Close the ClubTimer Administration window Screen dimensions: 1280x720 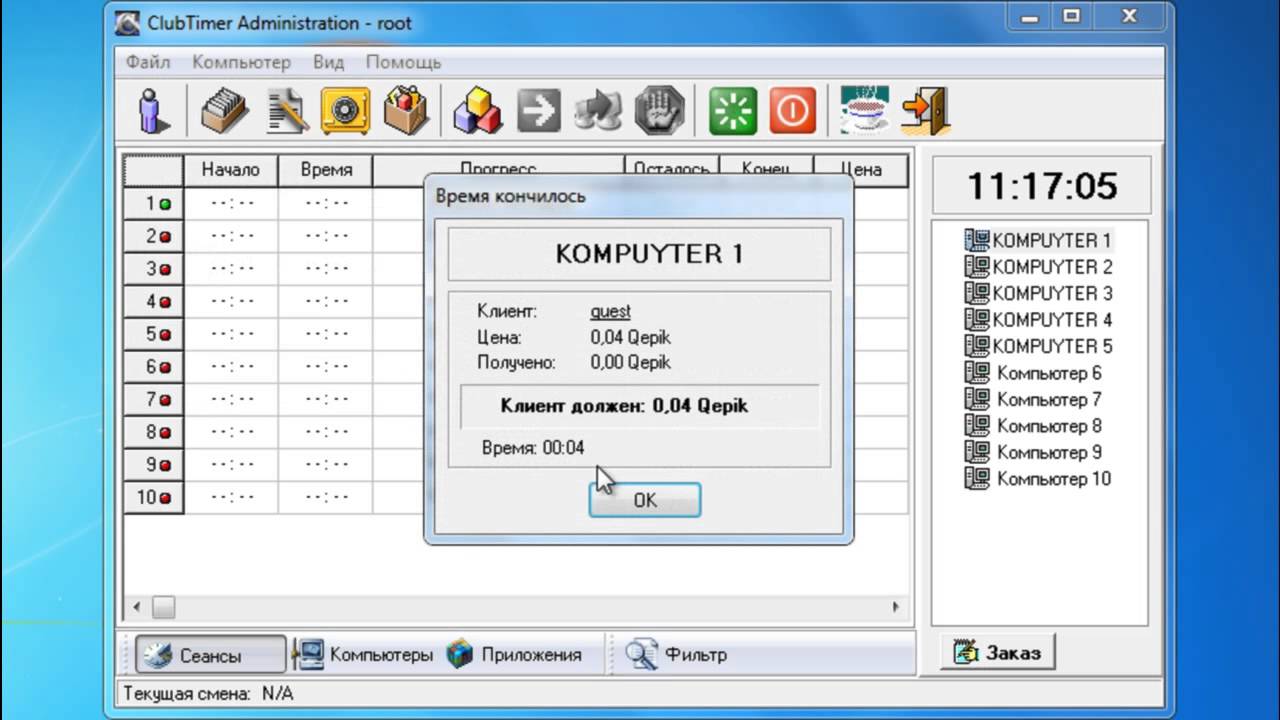(1130, 17)
